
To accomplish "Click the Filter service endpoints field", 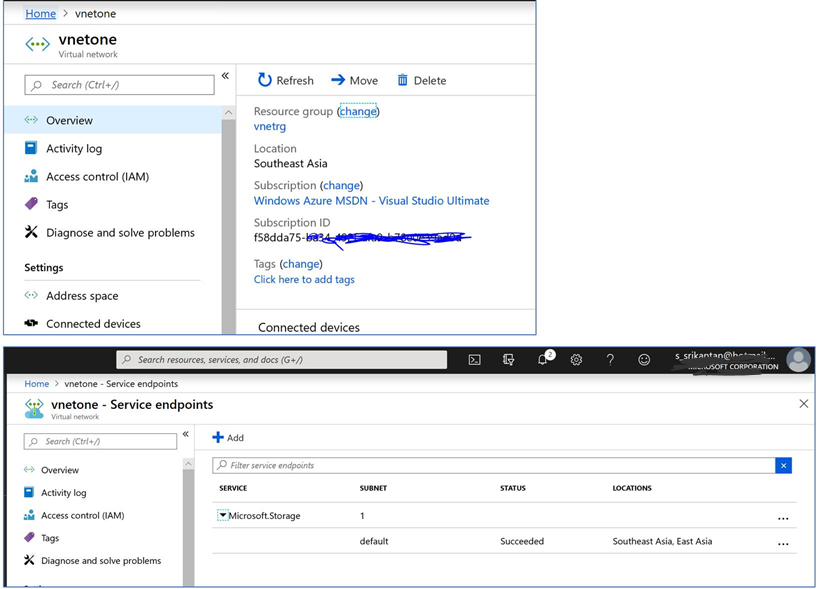I will pos(494,466).
